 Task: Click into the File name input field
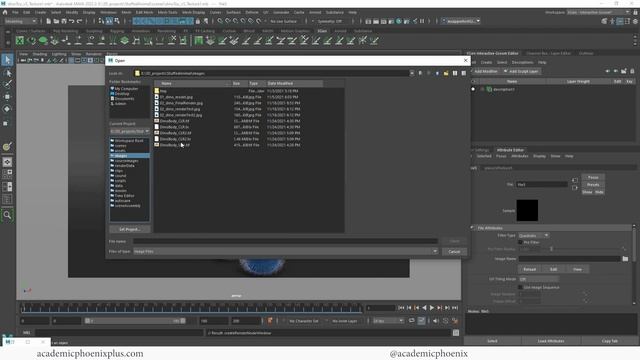285,241
